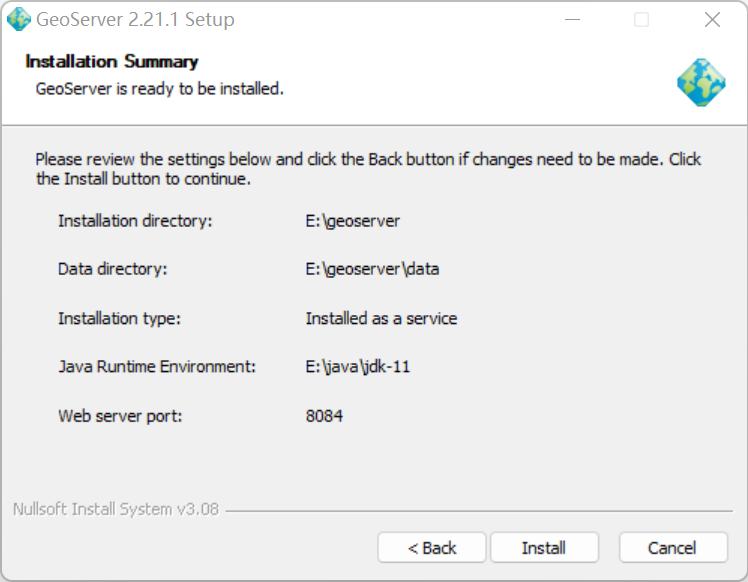The image size is (748, 582).
Task: Click the E:\java\jdk-11 path value
Action: coord(358,367)
